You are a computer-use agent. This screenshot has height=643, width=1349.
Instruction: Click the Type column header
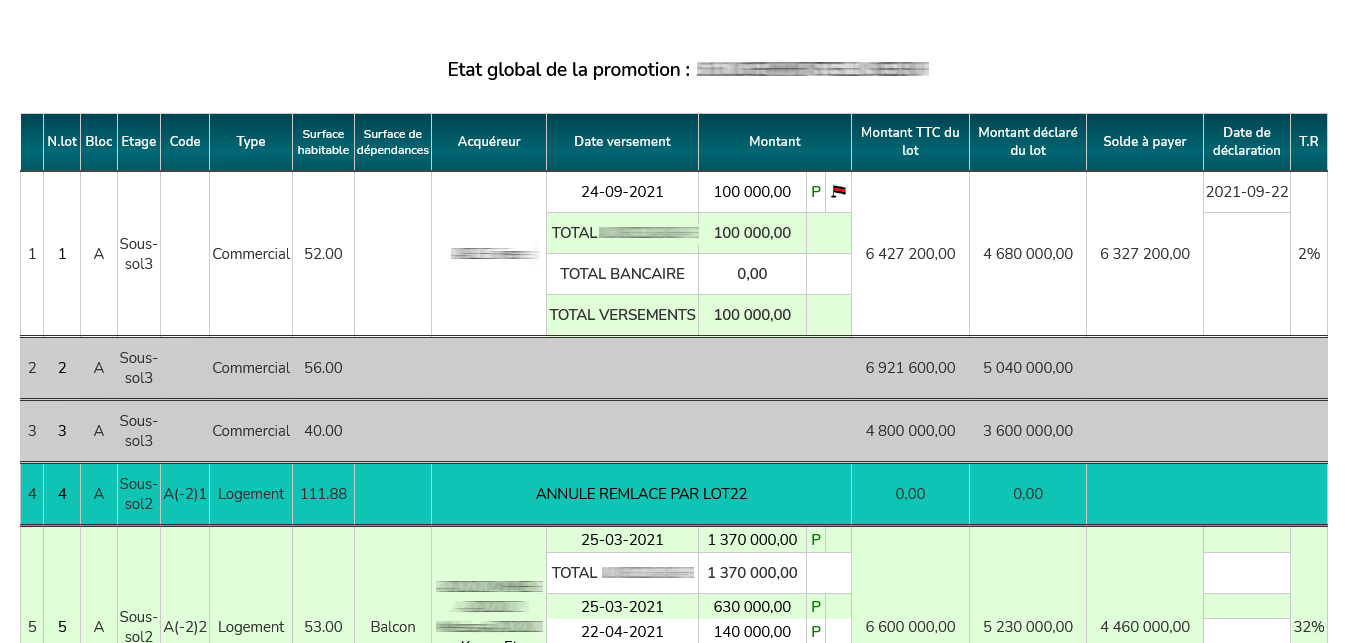(251, 142)
